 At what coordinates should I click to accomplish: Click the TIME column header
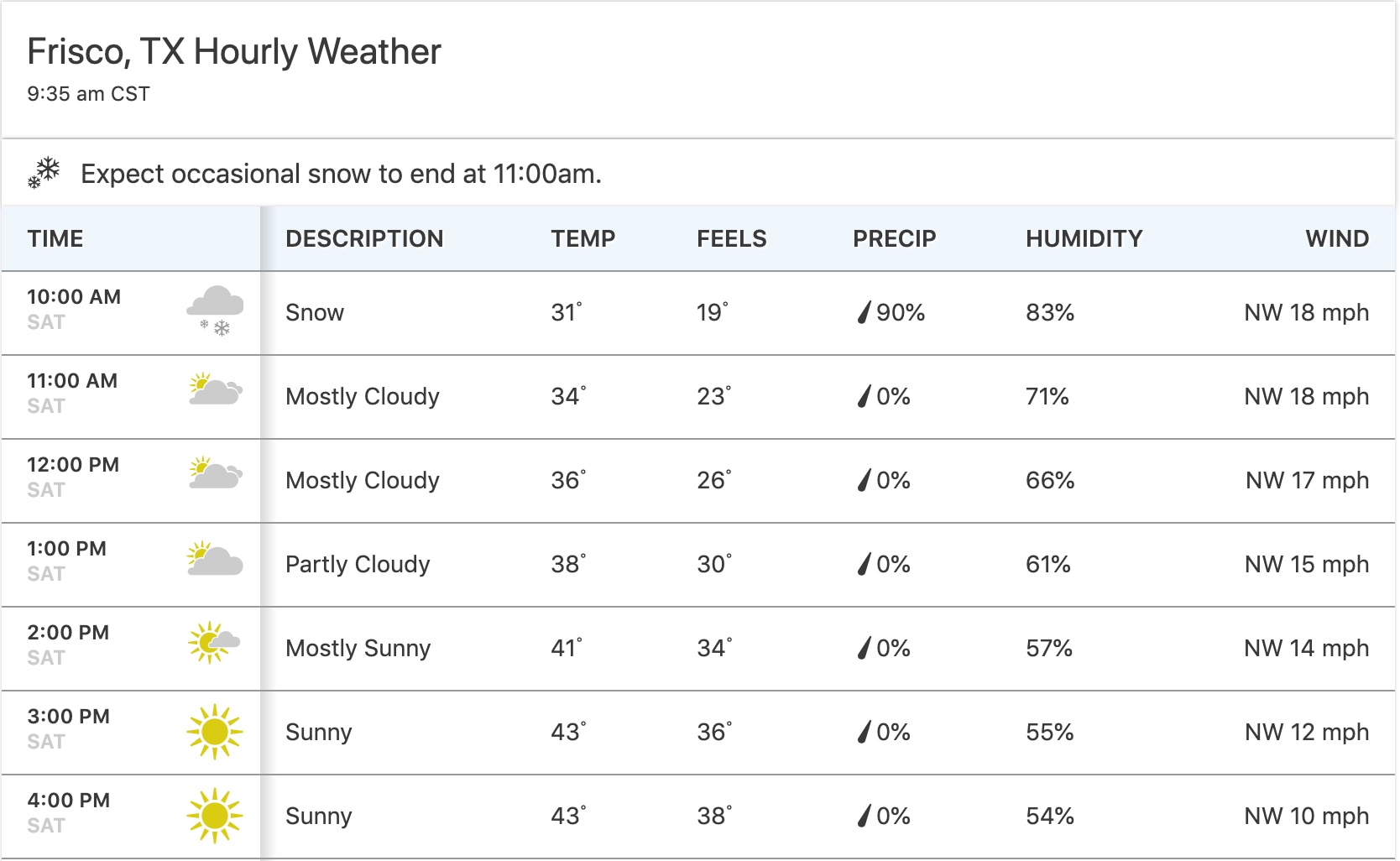[x=55, y=239]
